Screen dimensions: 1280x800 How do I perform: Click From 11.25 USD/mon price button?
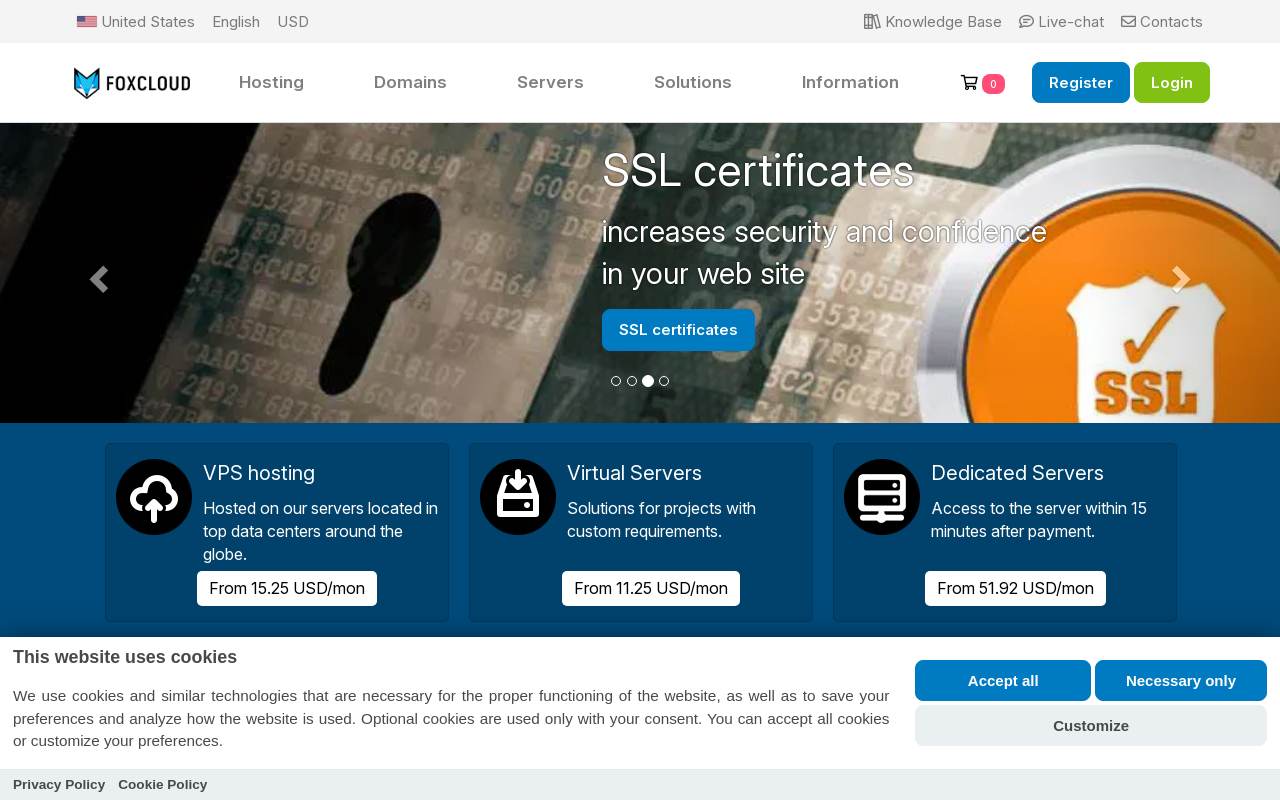click(x=651, y=588)
